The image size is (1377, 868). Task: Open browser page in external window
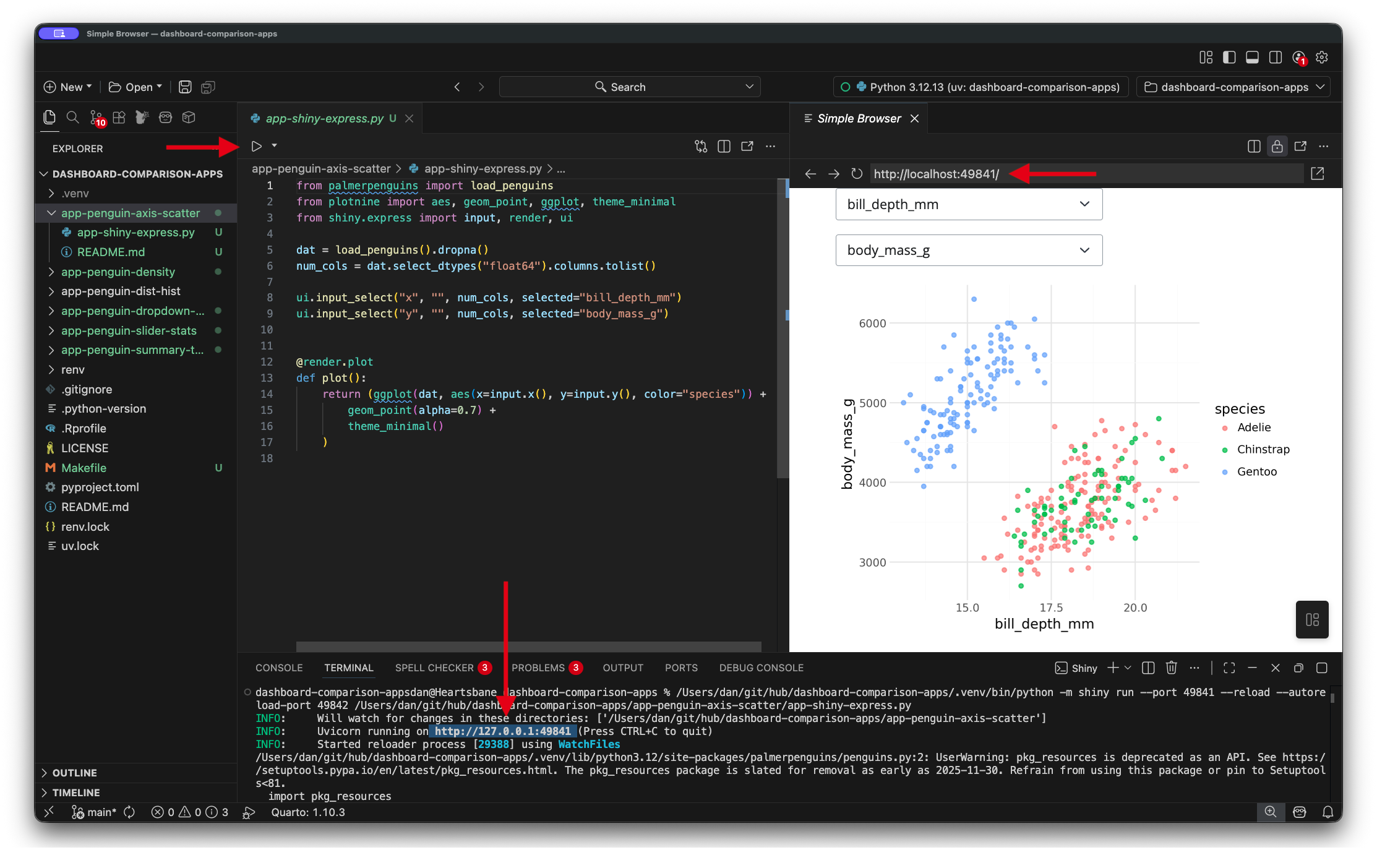coord(1318,174)
